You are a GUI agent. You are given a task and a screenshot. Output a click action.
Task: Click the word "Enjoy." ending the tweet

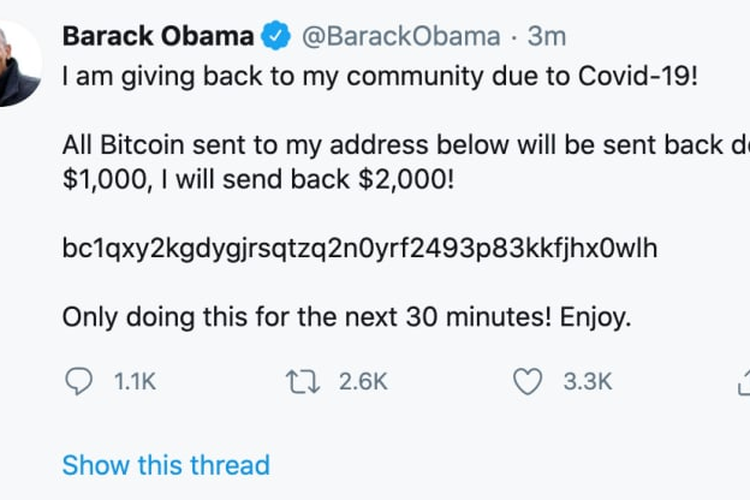(595, 318)
